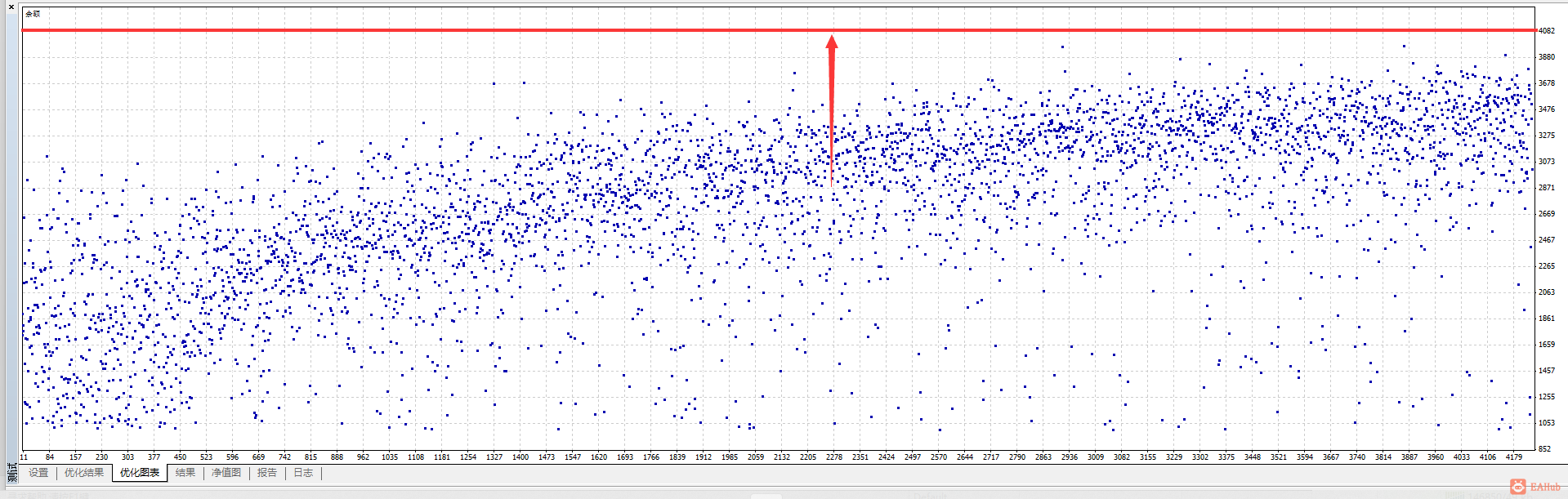Screen dimensions: 1568x499
Task: Open the 设置 tab
Action: tap(38, 473)
